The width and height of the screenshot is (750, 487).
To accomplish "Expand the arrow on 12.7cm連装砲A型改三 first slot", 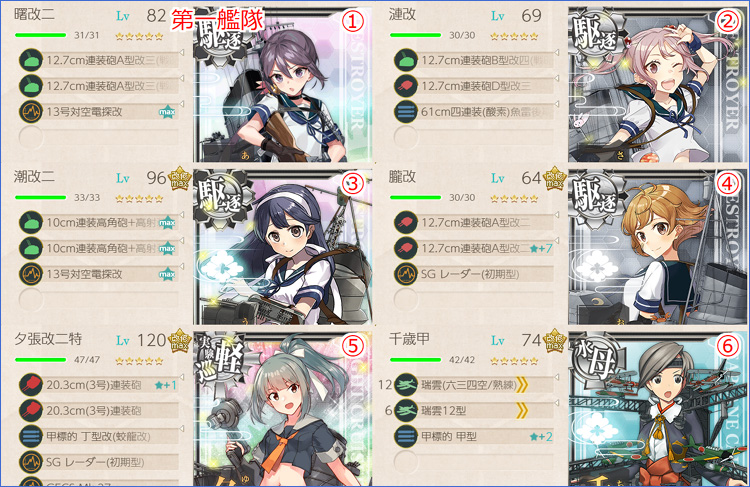I will [x=182, y=53].
